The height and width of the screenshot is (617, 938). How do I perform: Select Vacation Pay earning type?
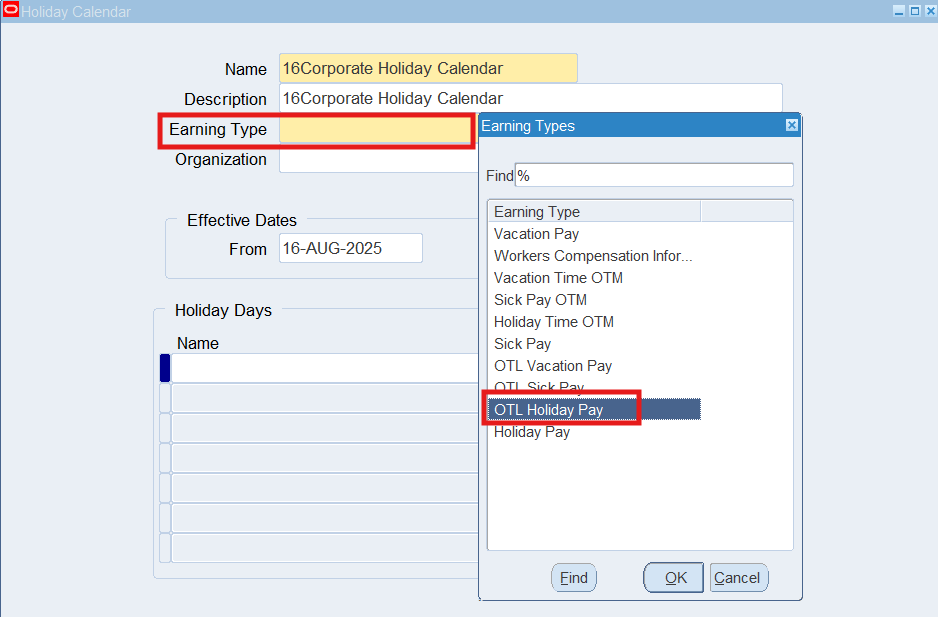point(536,234)
